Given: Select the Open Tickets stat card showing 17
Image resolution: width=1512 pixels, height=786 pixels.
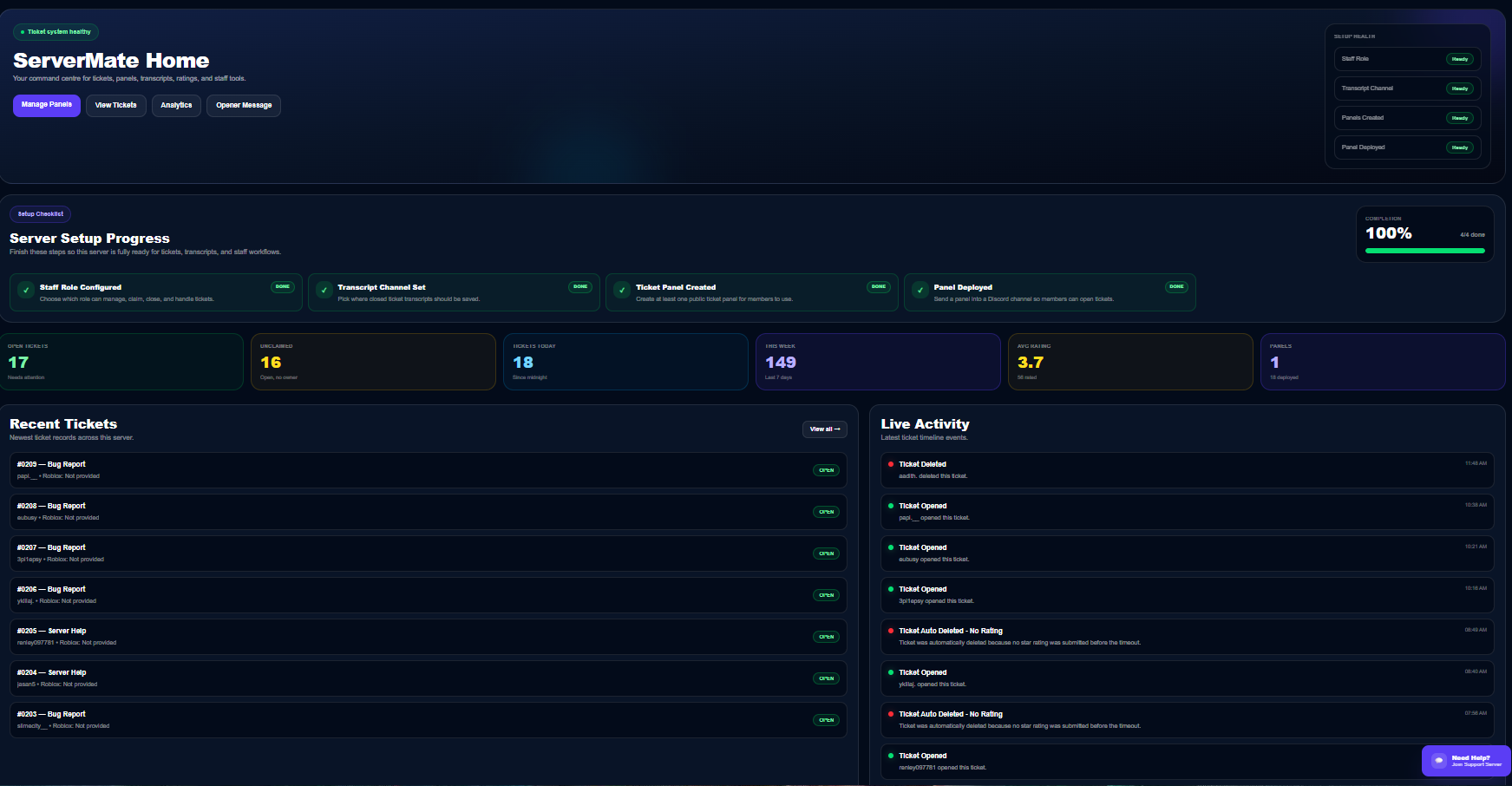Looking at the screenshot, I should [x=121, y=362].
